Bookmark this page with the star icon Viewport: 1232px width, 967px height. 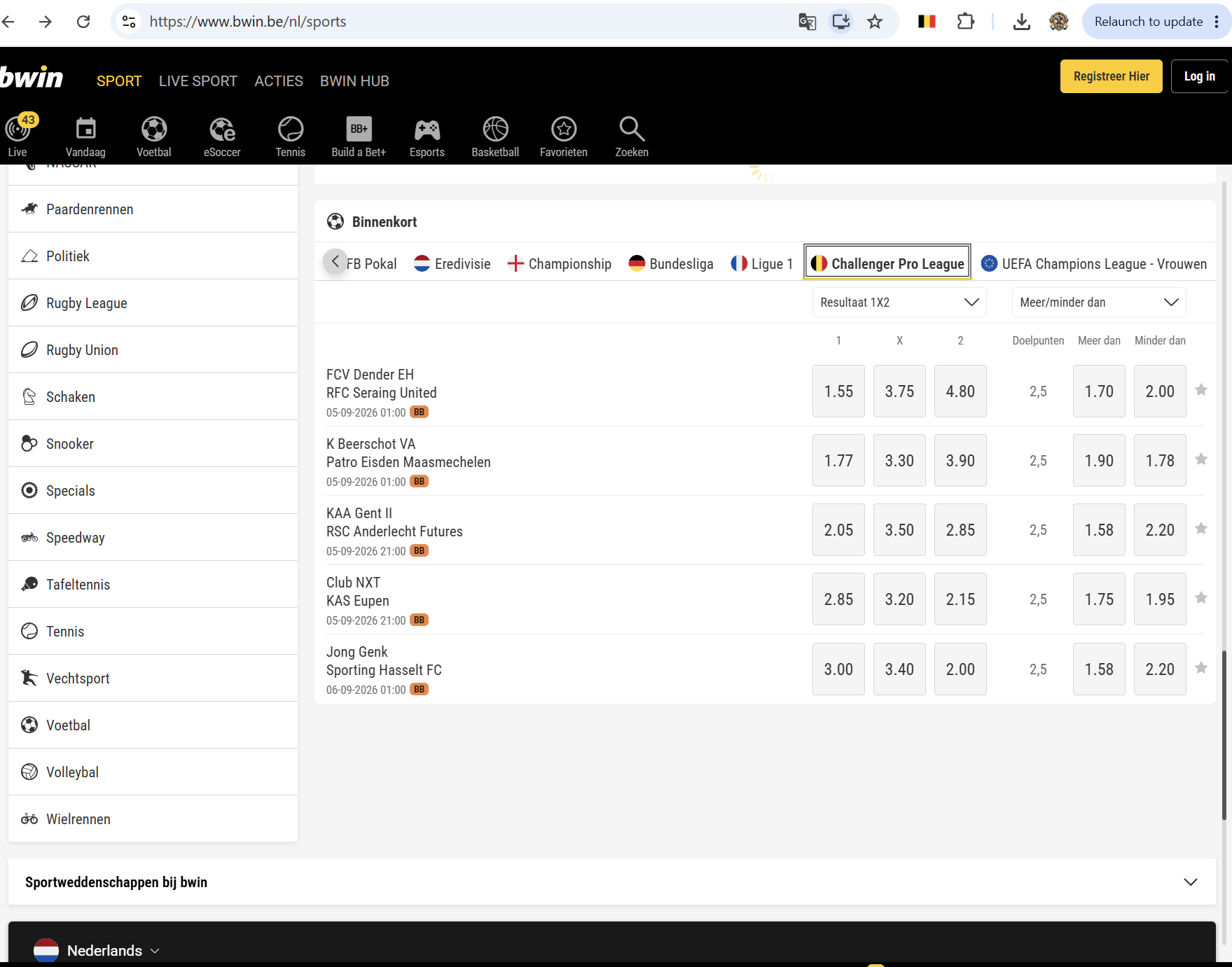pyautogui.click(x=875, y=22)
